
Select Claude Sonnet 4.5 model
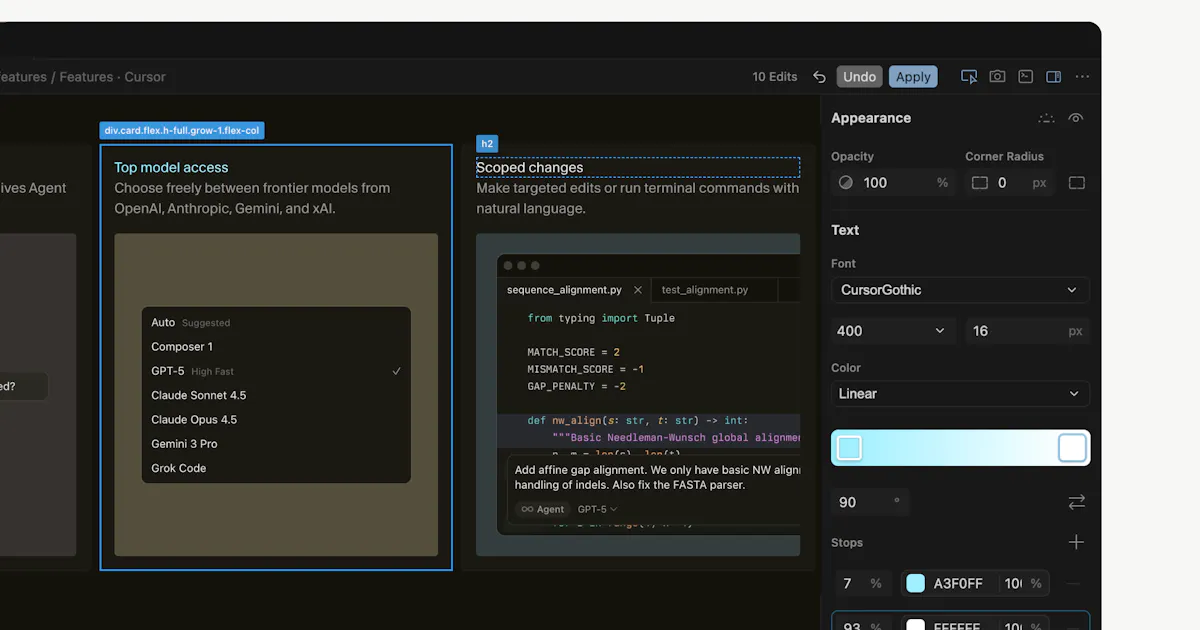click(276, 395)
